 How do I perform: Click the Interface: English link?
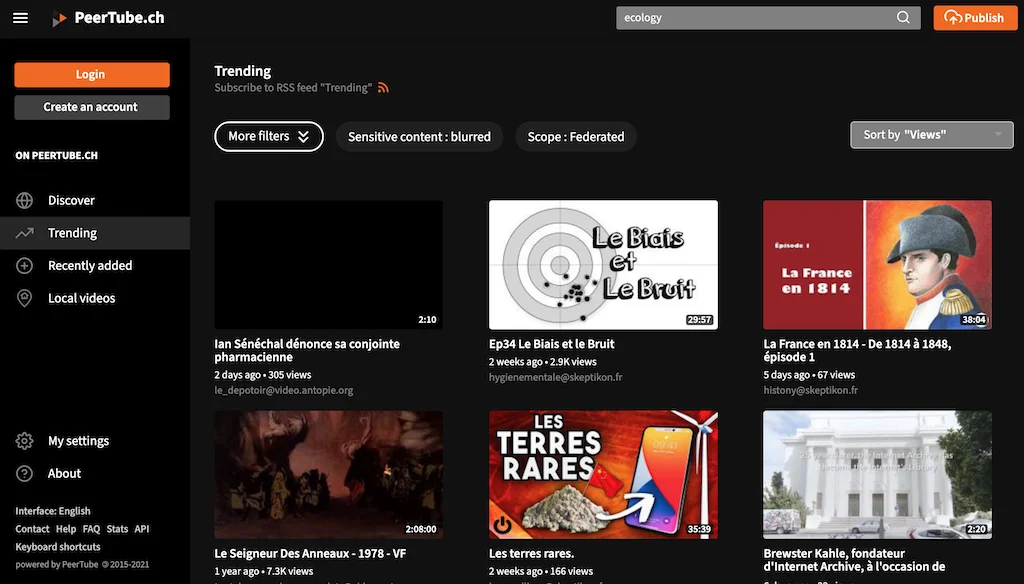pos(53,511)
